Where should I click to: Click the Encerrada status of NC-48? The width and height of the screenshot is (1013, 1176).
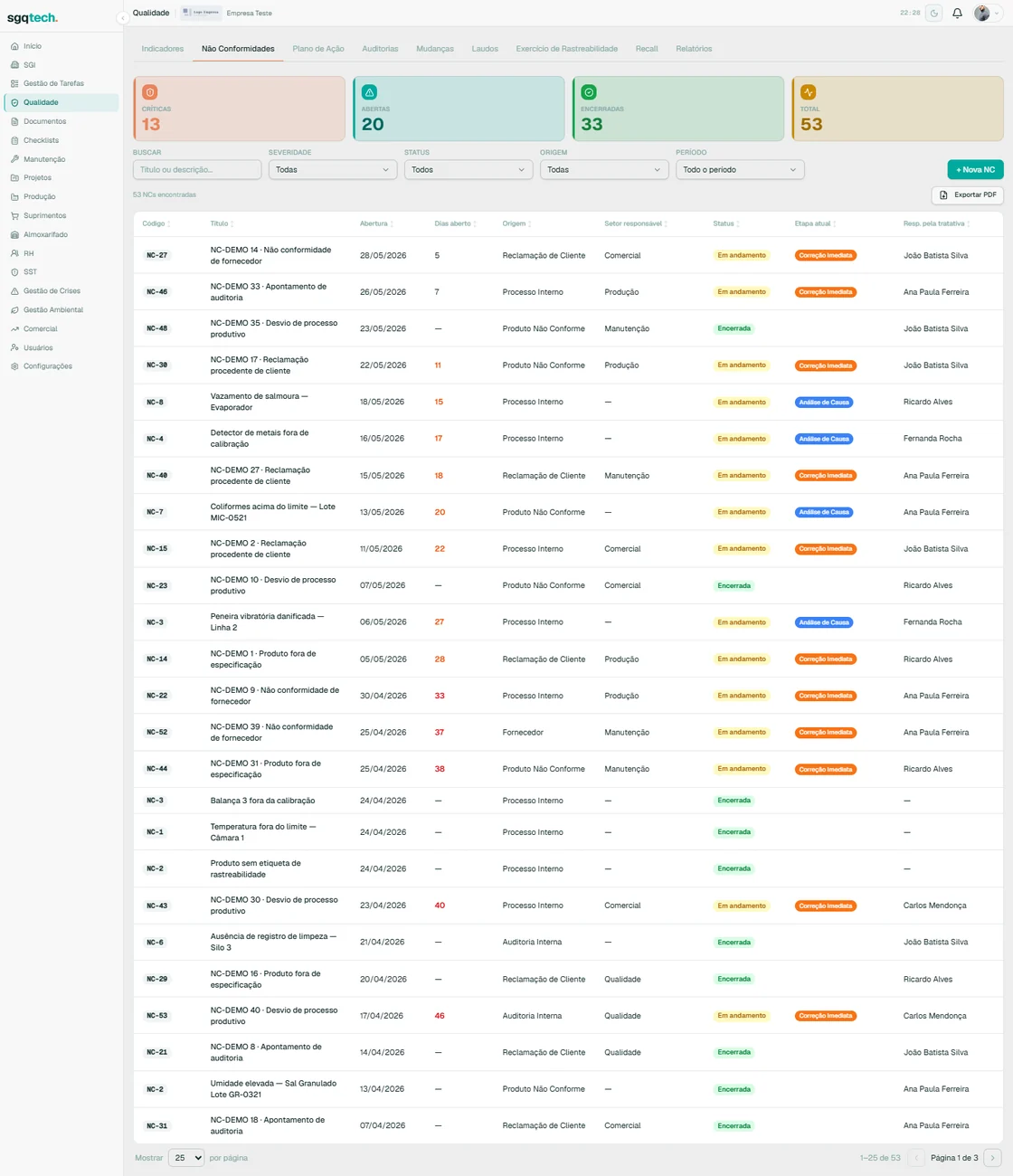point(734,328)
